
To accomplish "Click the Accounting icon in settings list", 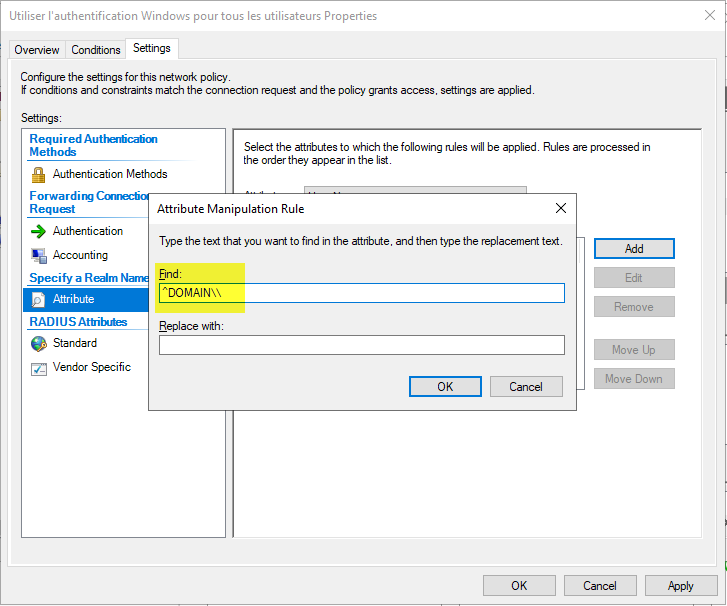I will 39,256.
